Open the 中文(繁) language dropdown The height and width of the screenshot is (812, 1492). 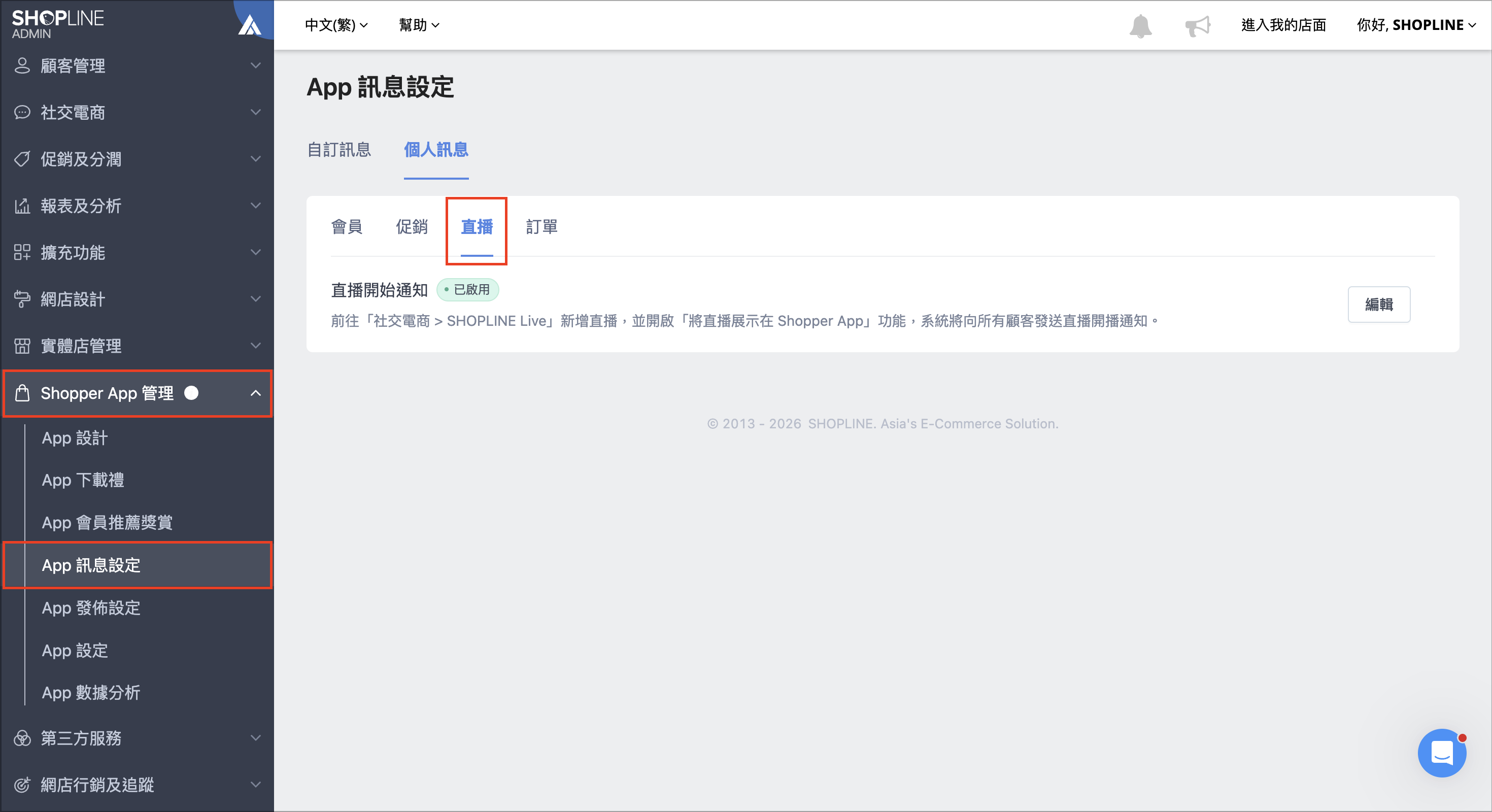point(336,25)
